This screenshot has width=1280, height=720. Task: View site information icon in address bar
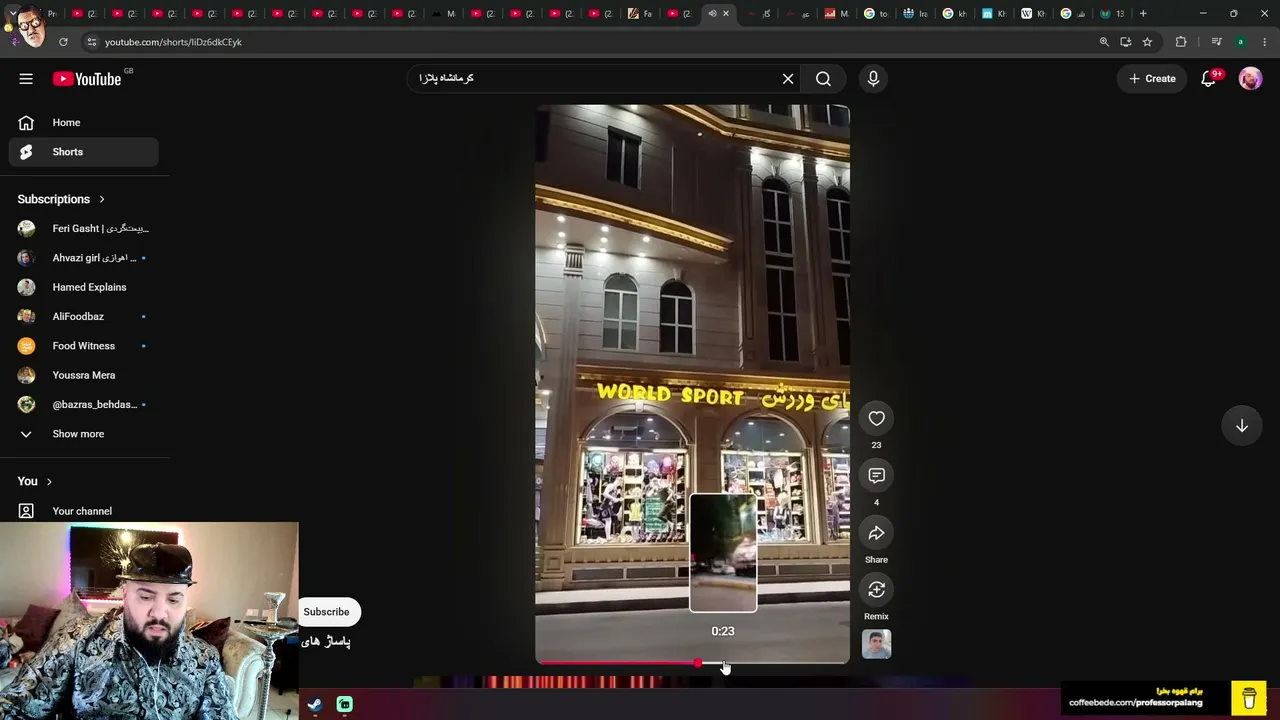[92, 42]
